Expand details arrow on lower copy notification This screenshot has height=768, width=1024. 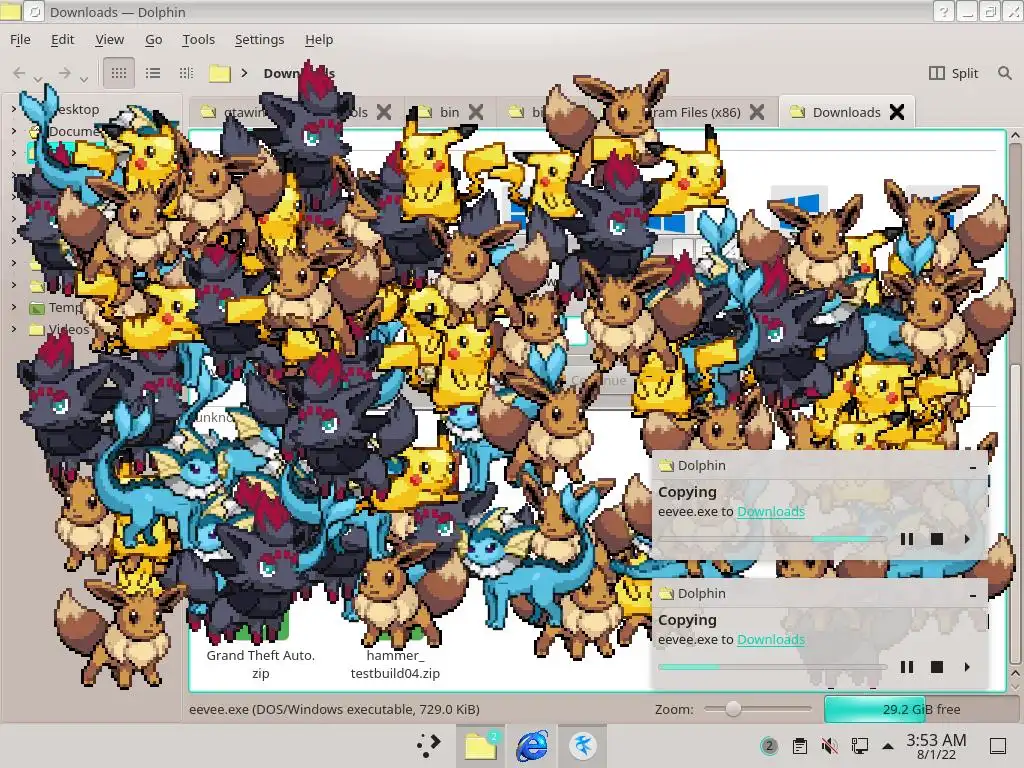coord(967,667)
